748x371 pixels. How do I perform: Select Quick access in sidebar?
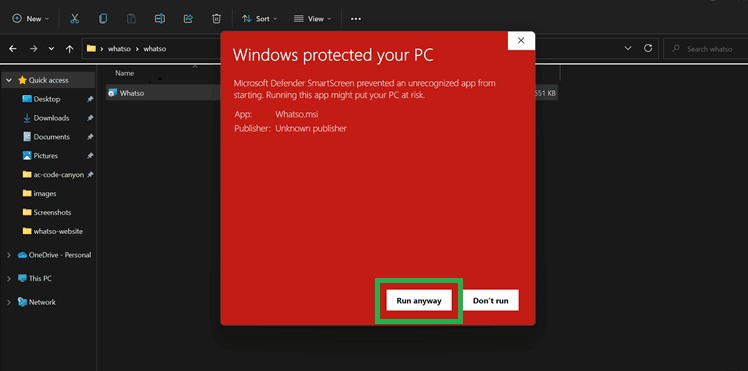(48, 80)
